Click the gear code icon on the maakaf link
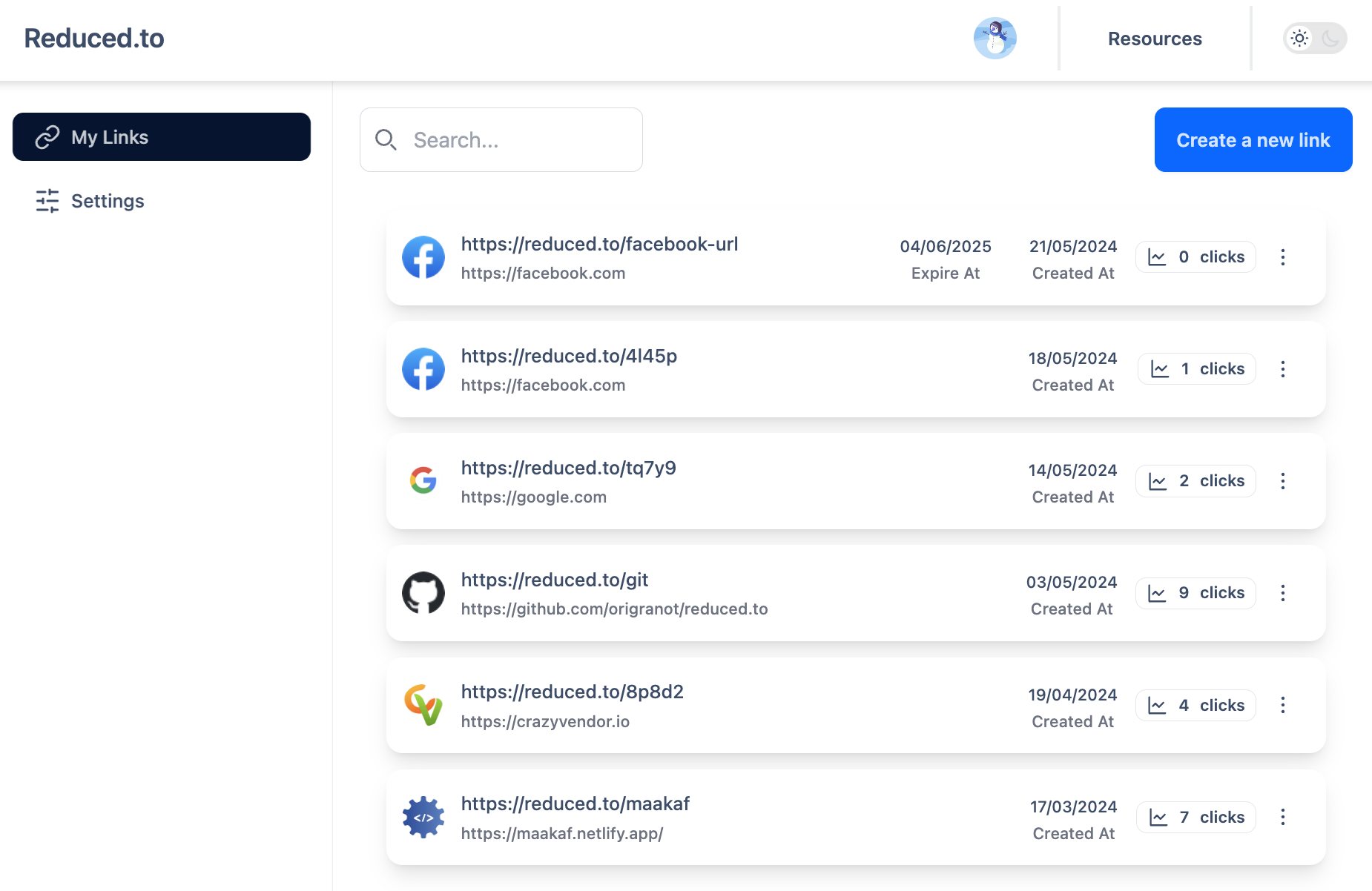The image size is (1372, 891). tap(423, 817)
